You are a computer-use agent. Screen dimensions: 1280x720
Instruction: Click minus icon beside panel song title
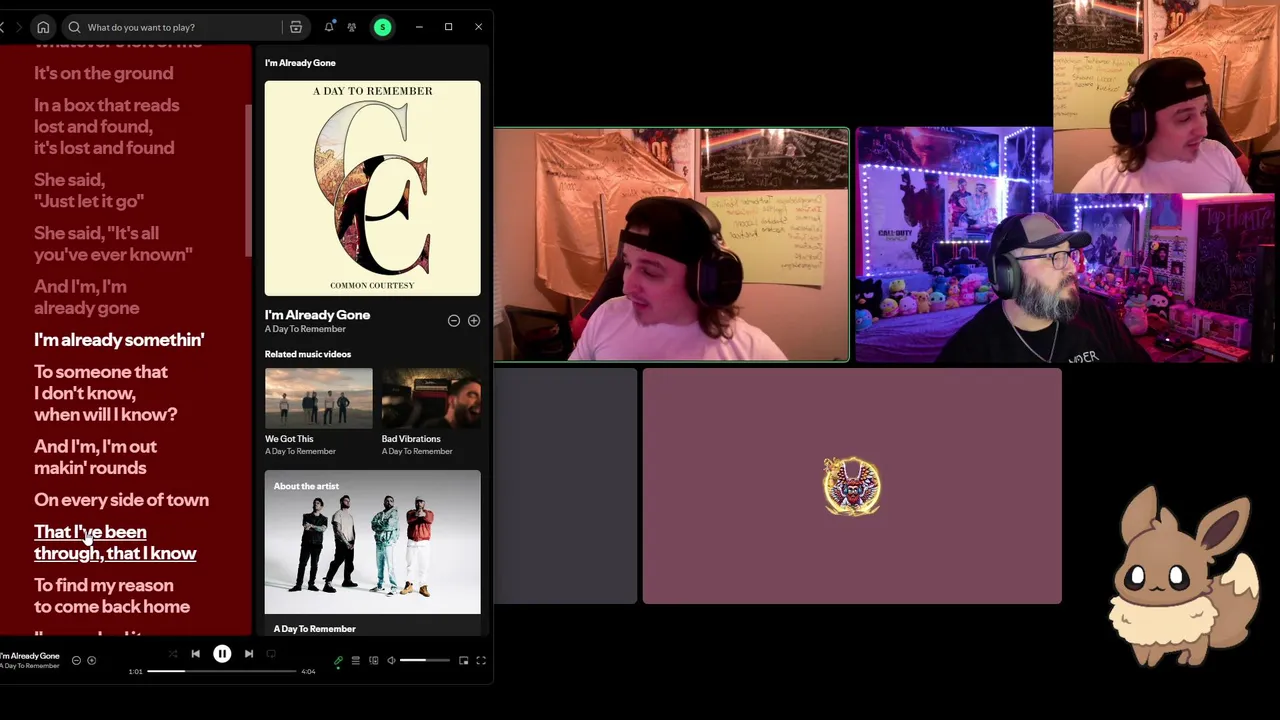[454, 321]
